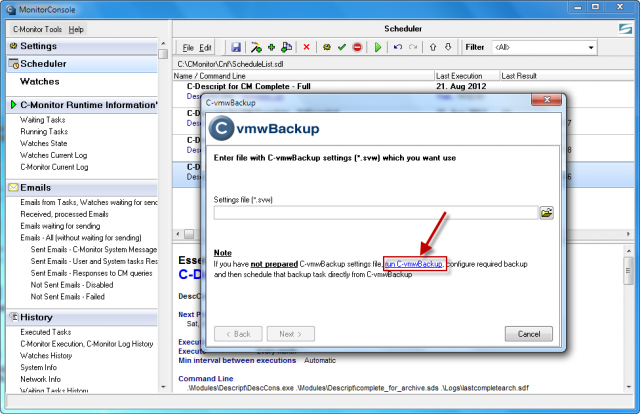Open Watches History
This screenshot has height=414, width=640.
(x=46, y=356)
